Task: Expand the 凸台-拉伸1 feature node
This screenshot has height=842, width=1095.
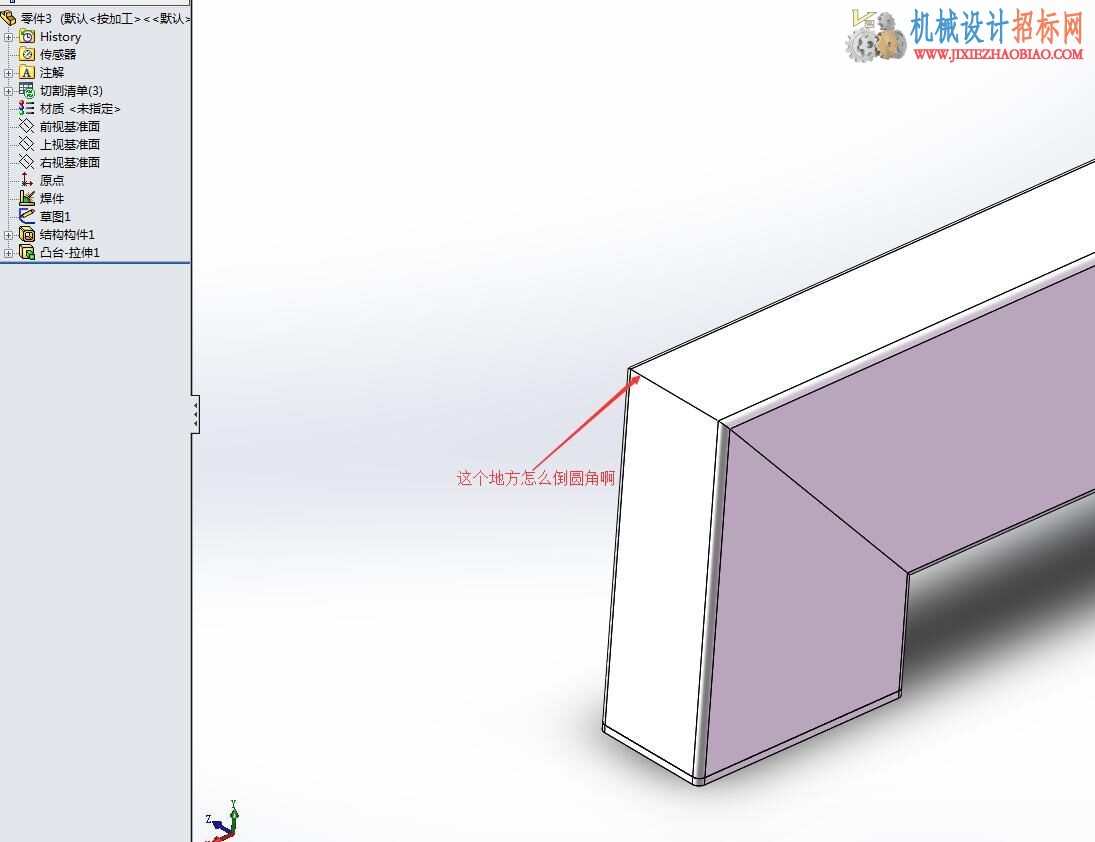Action: coord(8,253)
